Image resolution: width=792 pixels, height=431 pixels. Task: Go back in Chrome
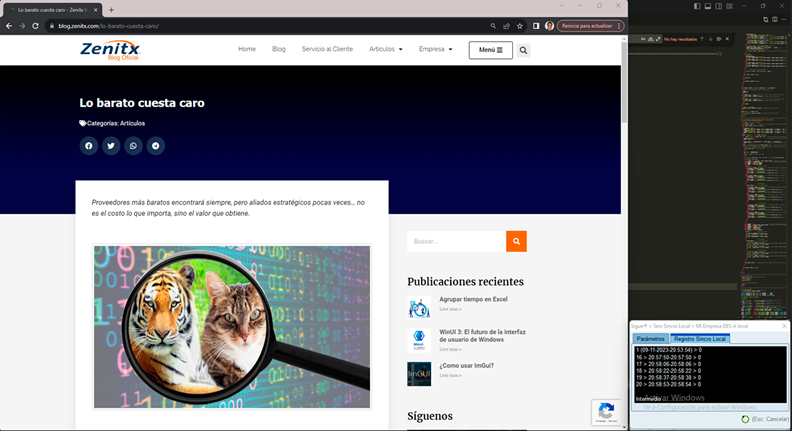tap(9, 26)
